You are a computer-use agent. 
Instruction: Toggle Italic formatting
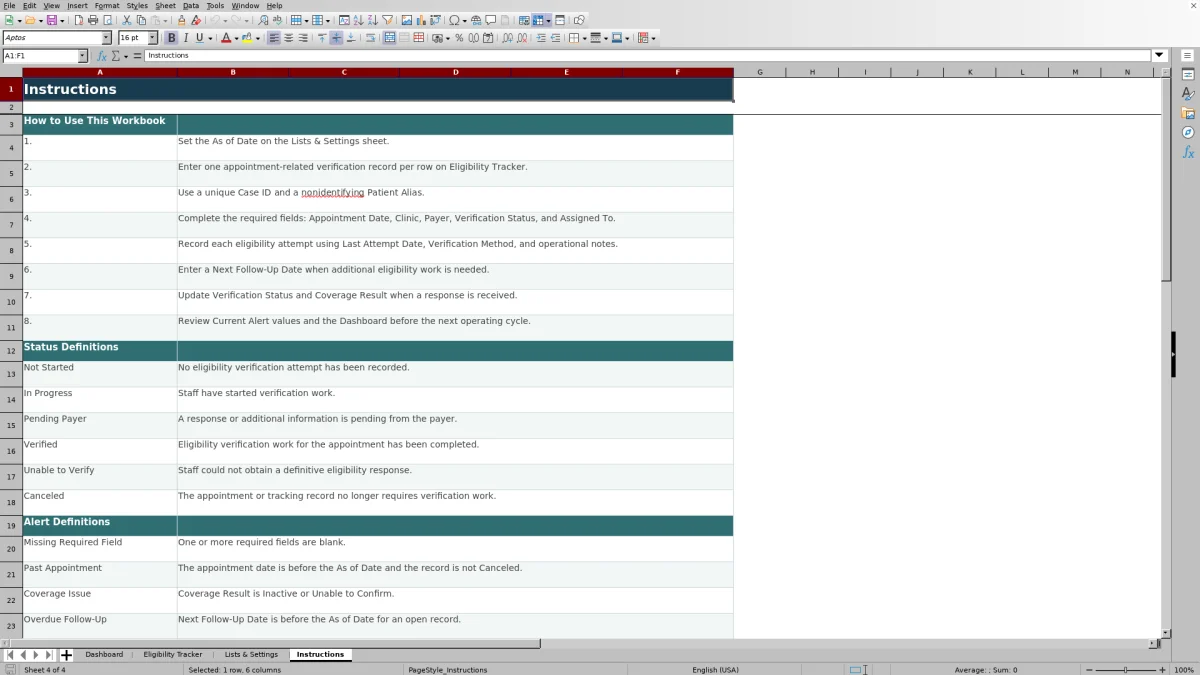coord(185,38)
